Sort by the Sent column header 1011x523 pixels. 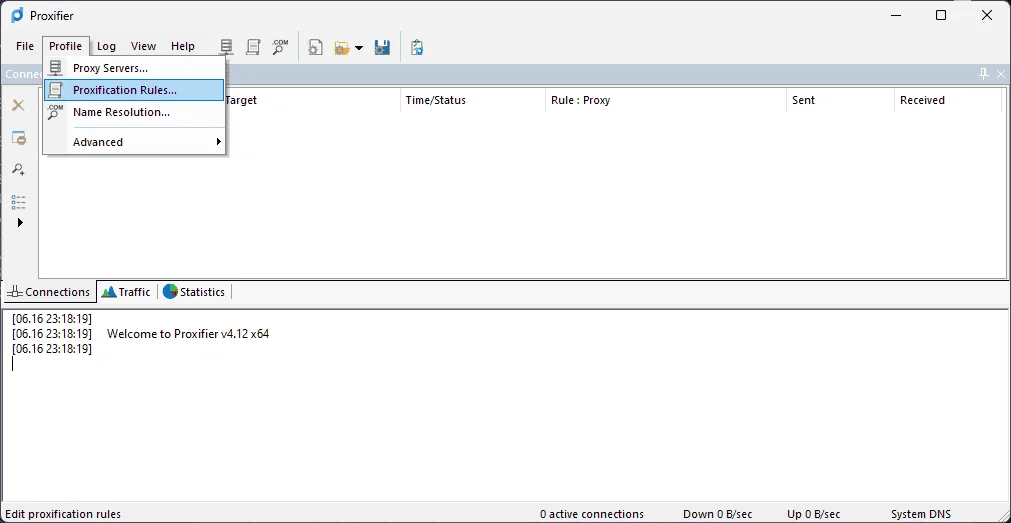pos(840,101)
